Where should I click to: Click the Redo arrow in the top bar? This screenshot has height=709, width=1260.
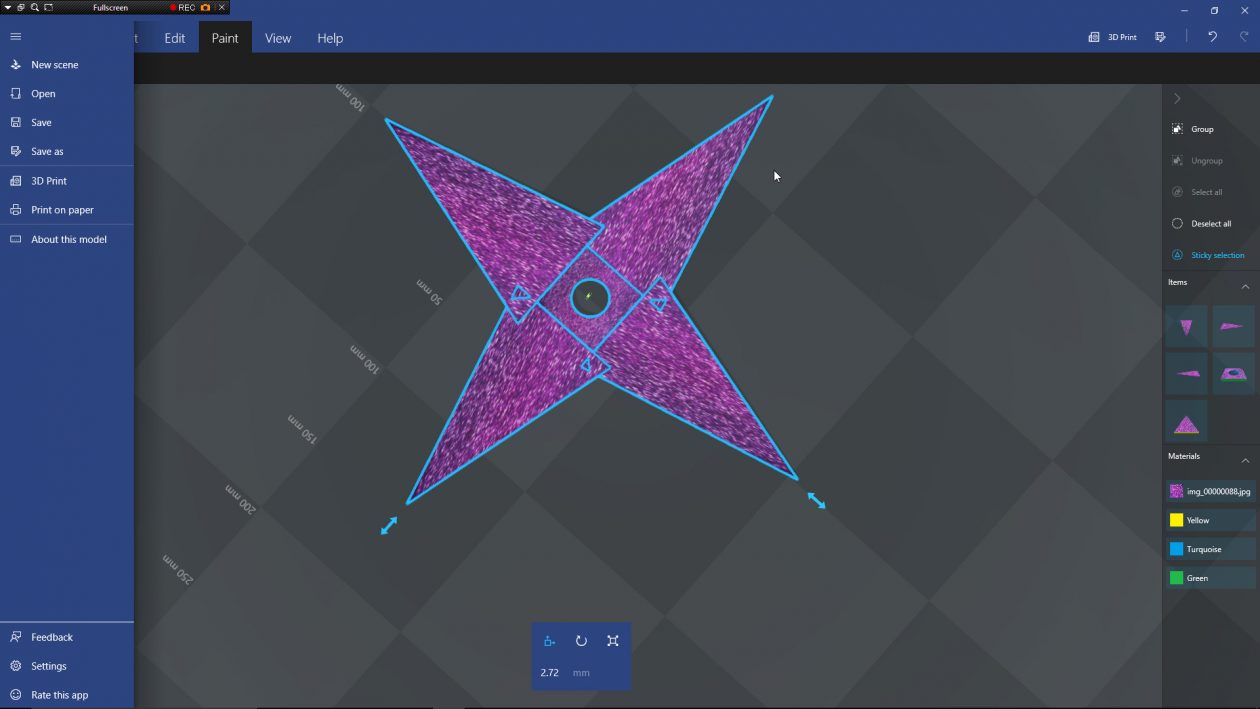click(1242, 37)
